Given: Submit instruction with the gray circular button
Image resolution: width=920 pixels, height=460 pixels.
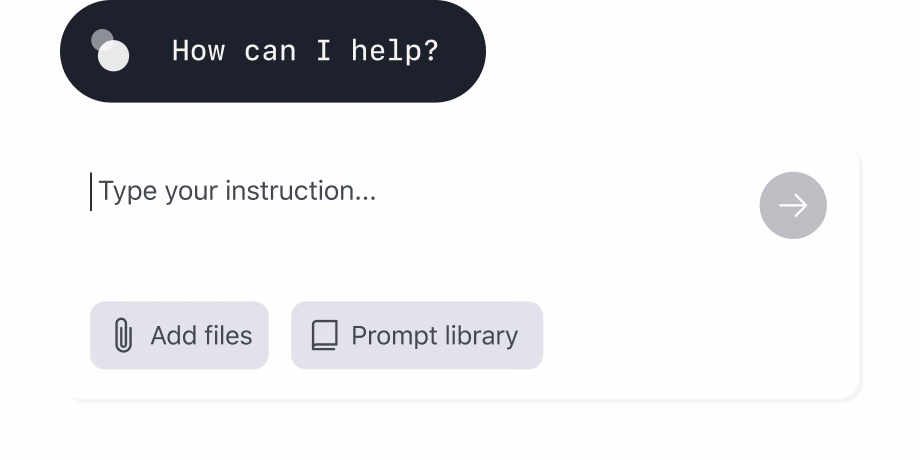Looking at the screenshot, I should 793,206.
